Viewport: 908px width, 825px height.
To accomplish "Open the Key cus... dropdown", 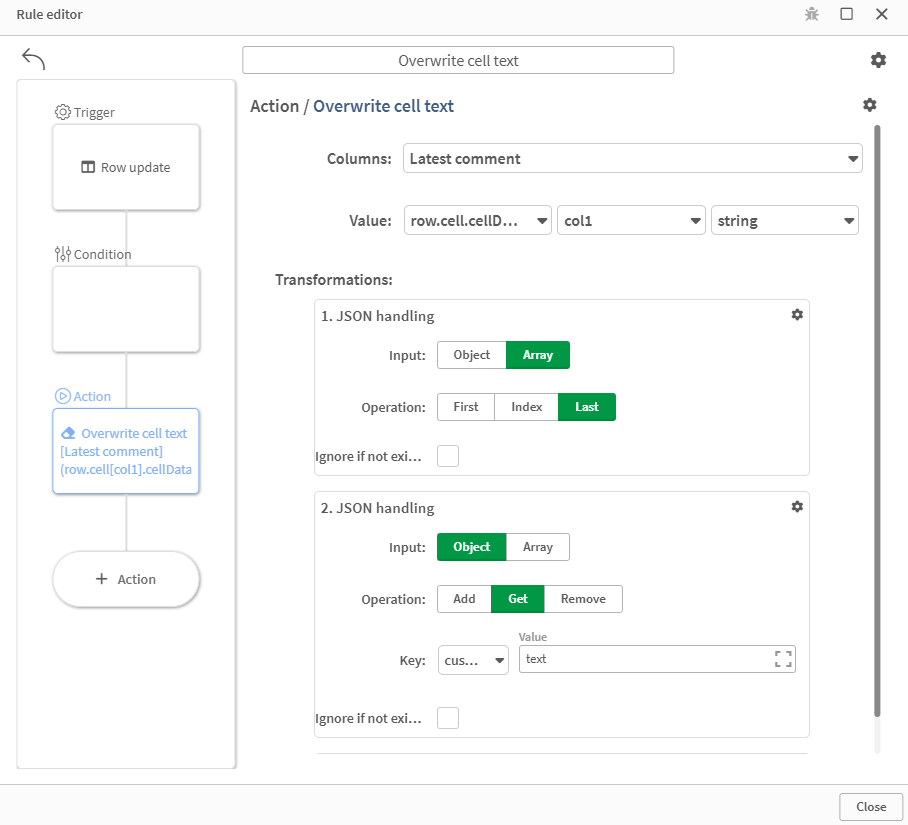I will click(x=473, y=660).
